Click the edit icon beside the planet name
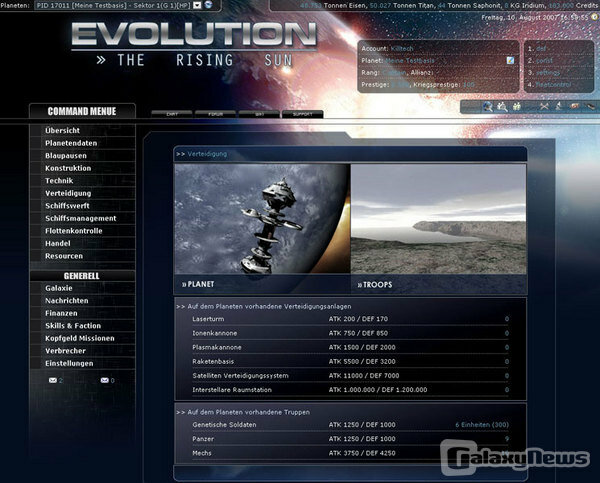Image resolution: width=600 pixels, height=483 pixels. pyautogui.click(x=510, y=60)
